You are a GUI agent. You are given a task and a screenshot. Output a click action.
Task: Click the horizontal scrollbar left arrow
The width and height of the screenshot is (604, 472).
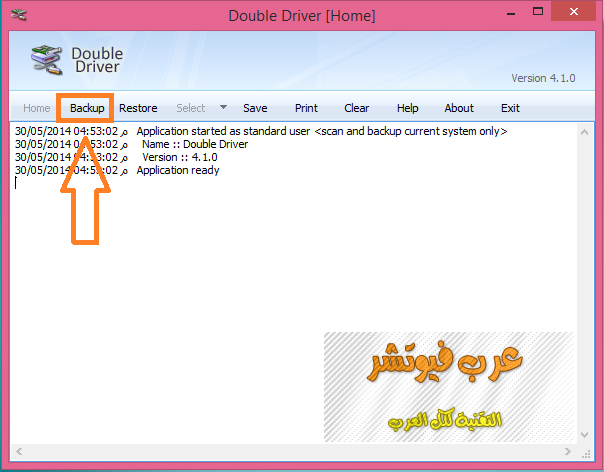pos(19,451)
